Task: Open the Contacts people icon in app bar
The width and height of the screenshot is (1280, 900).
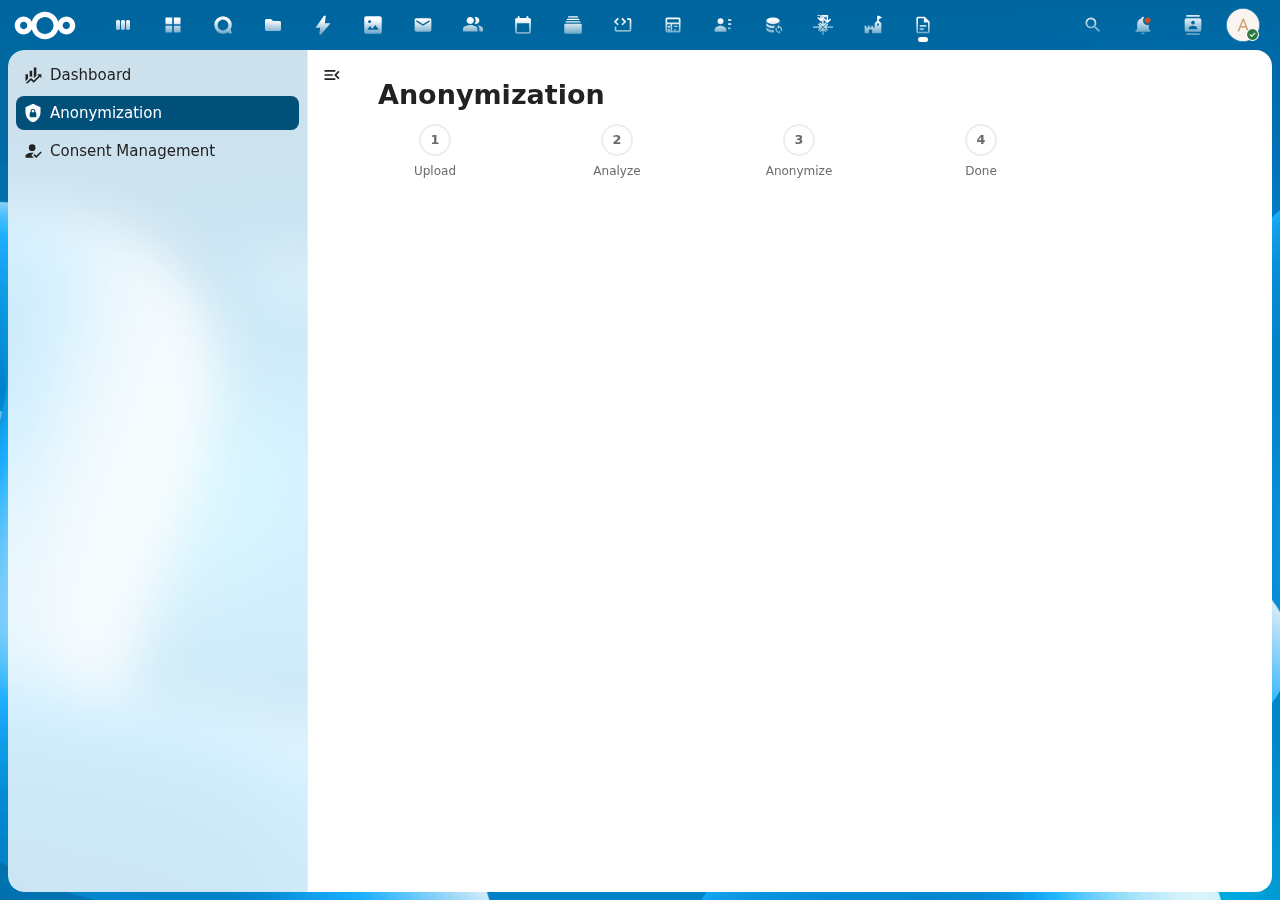Action: coord(473,25)
